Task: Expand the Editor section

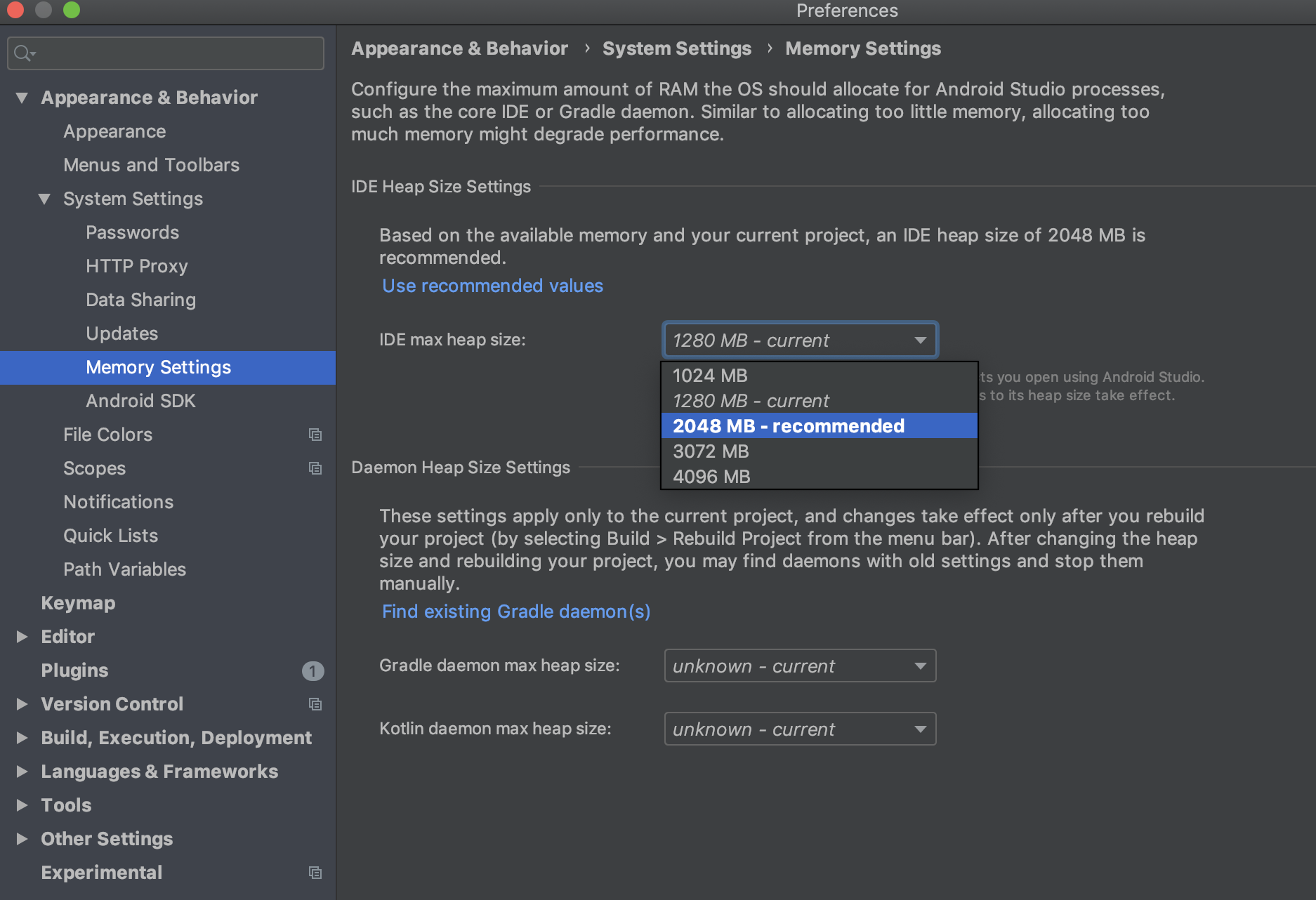Action: [22, 637]
